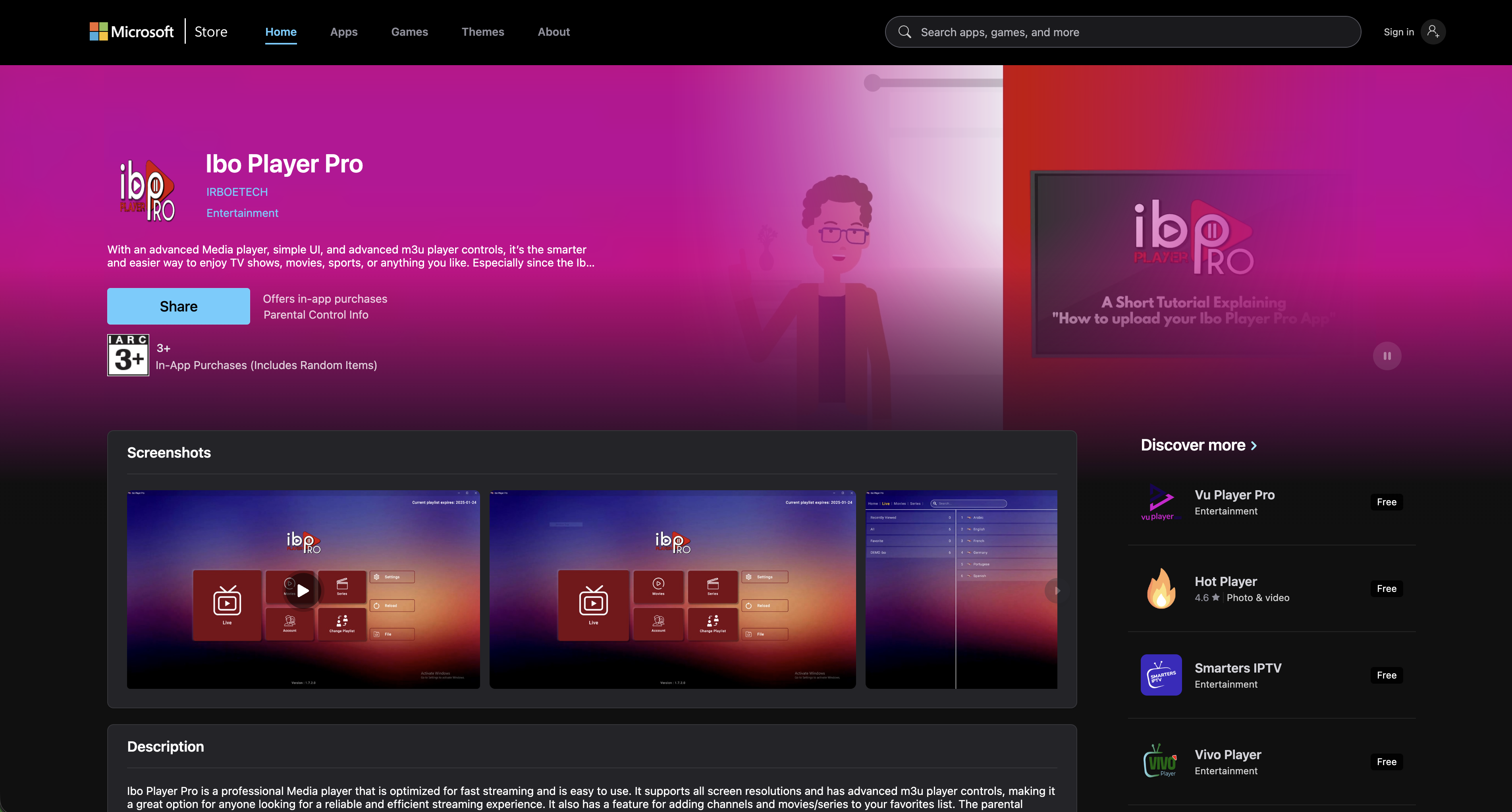Click Hot Player 4.6 star rating
1512x812 pixels.
(x=1207, y=598)
